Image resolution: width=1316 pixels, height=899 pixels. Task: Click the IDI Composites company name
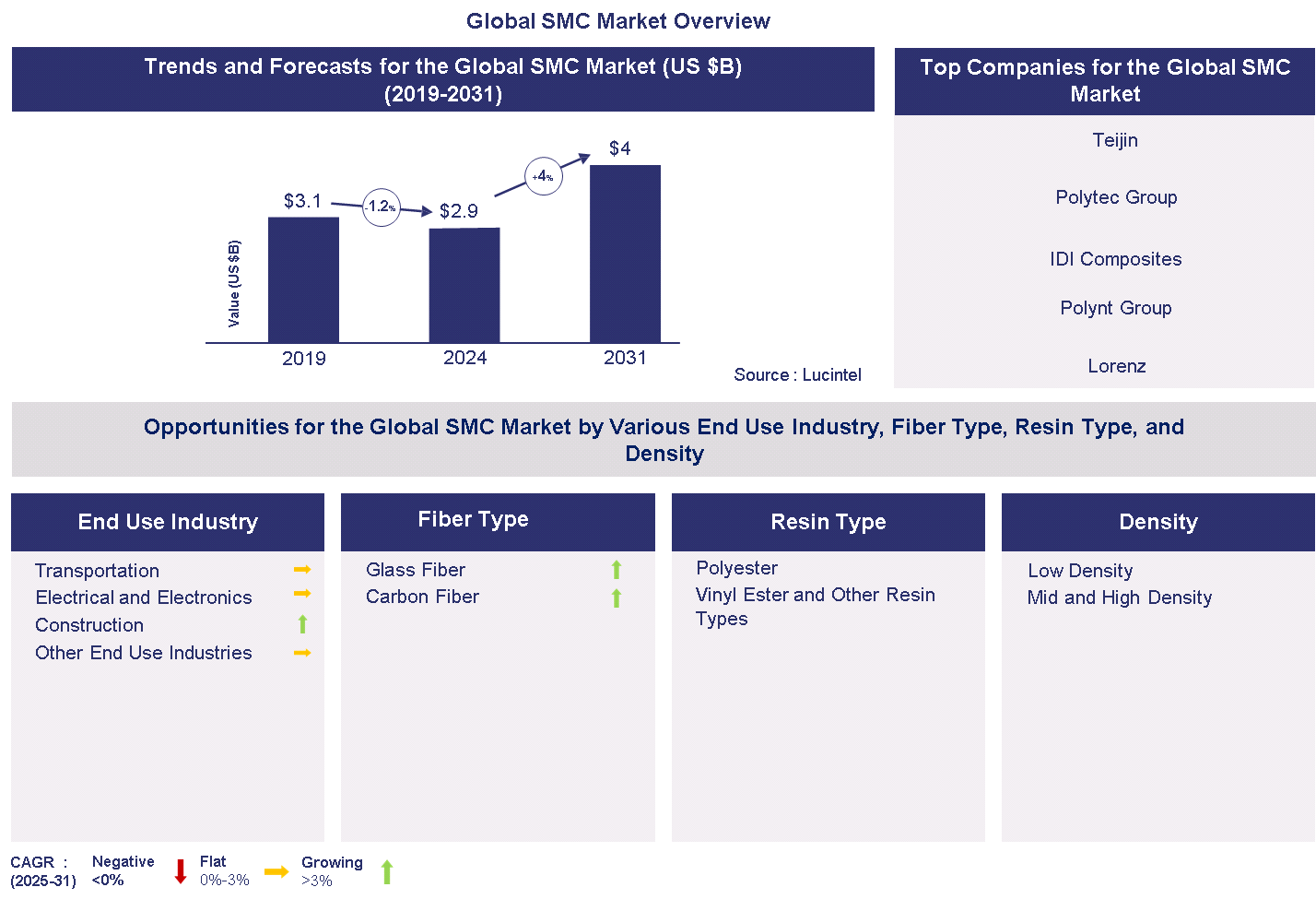(x=1115, y=259)
